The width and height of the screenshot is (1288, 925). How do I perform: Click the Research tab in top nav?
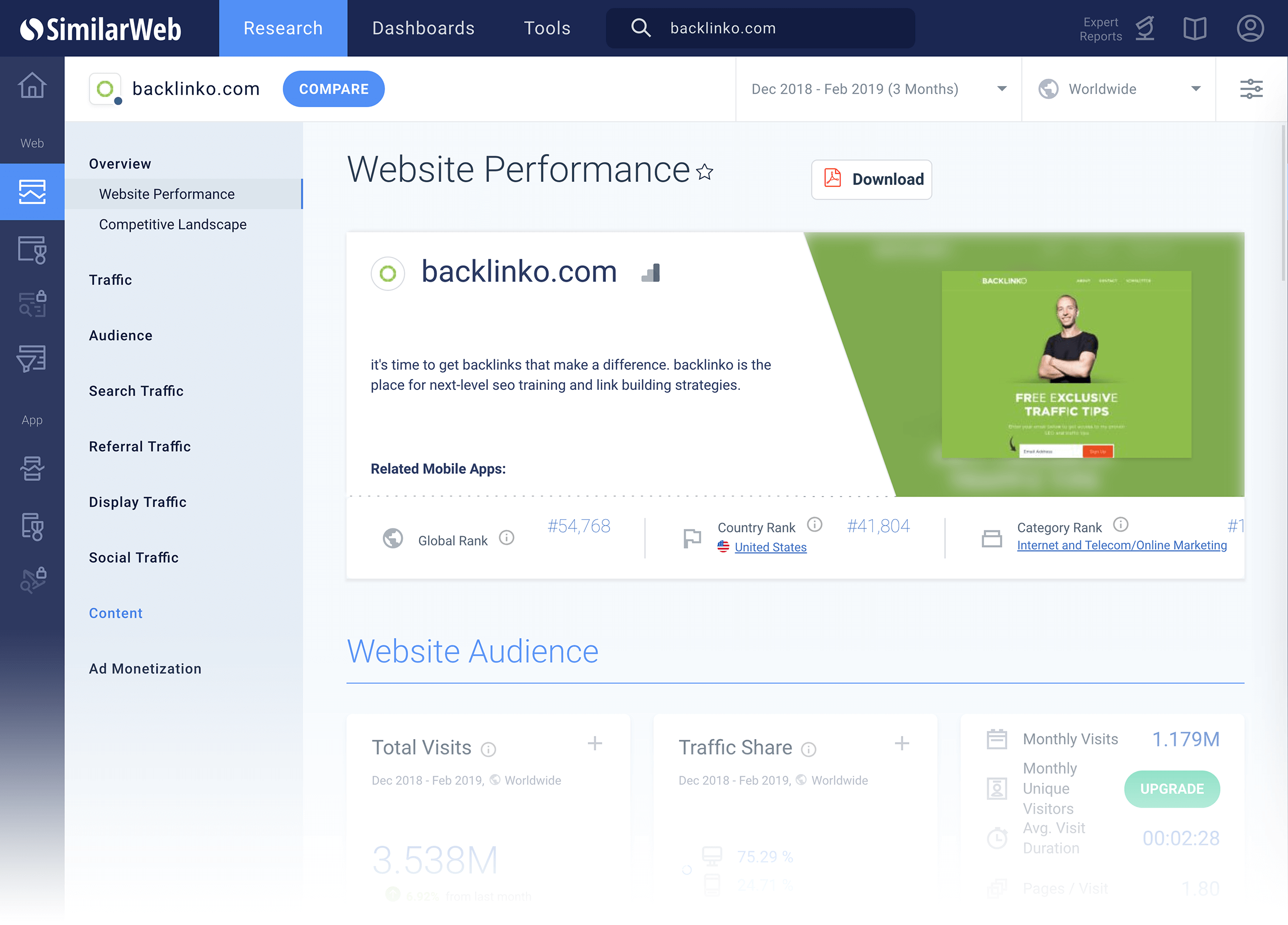(283, 28)
